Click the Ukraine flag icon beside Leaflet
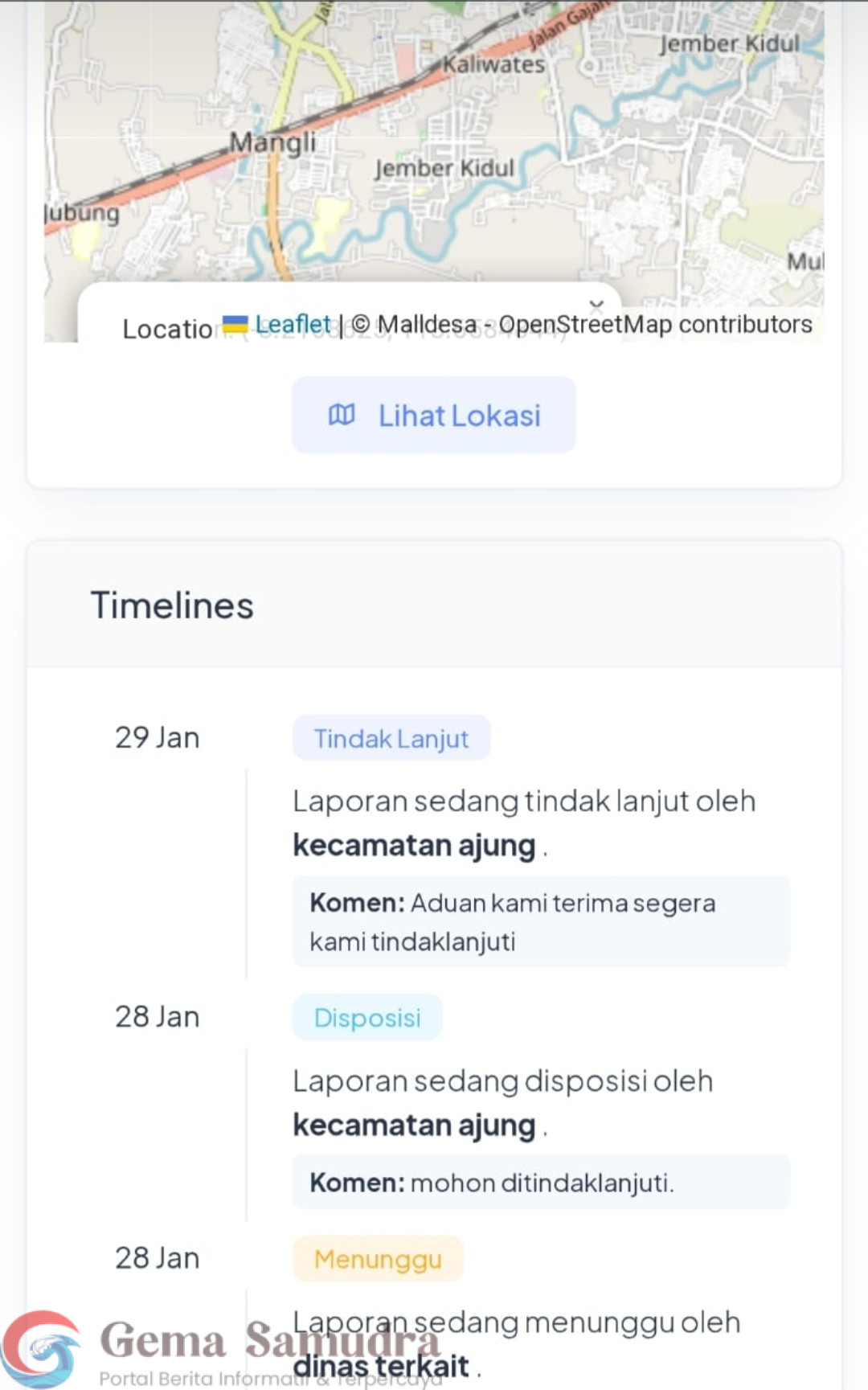 coord(235,325)
